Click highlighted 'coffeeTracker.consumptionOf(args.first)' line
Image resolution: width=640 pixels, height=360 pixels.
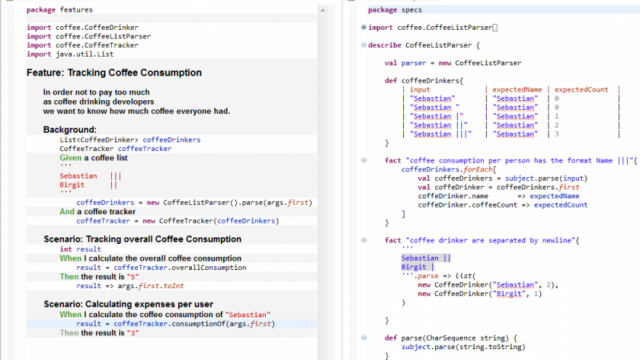click(x=176, y=324)
